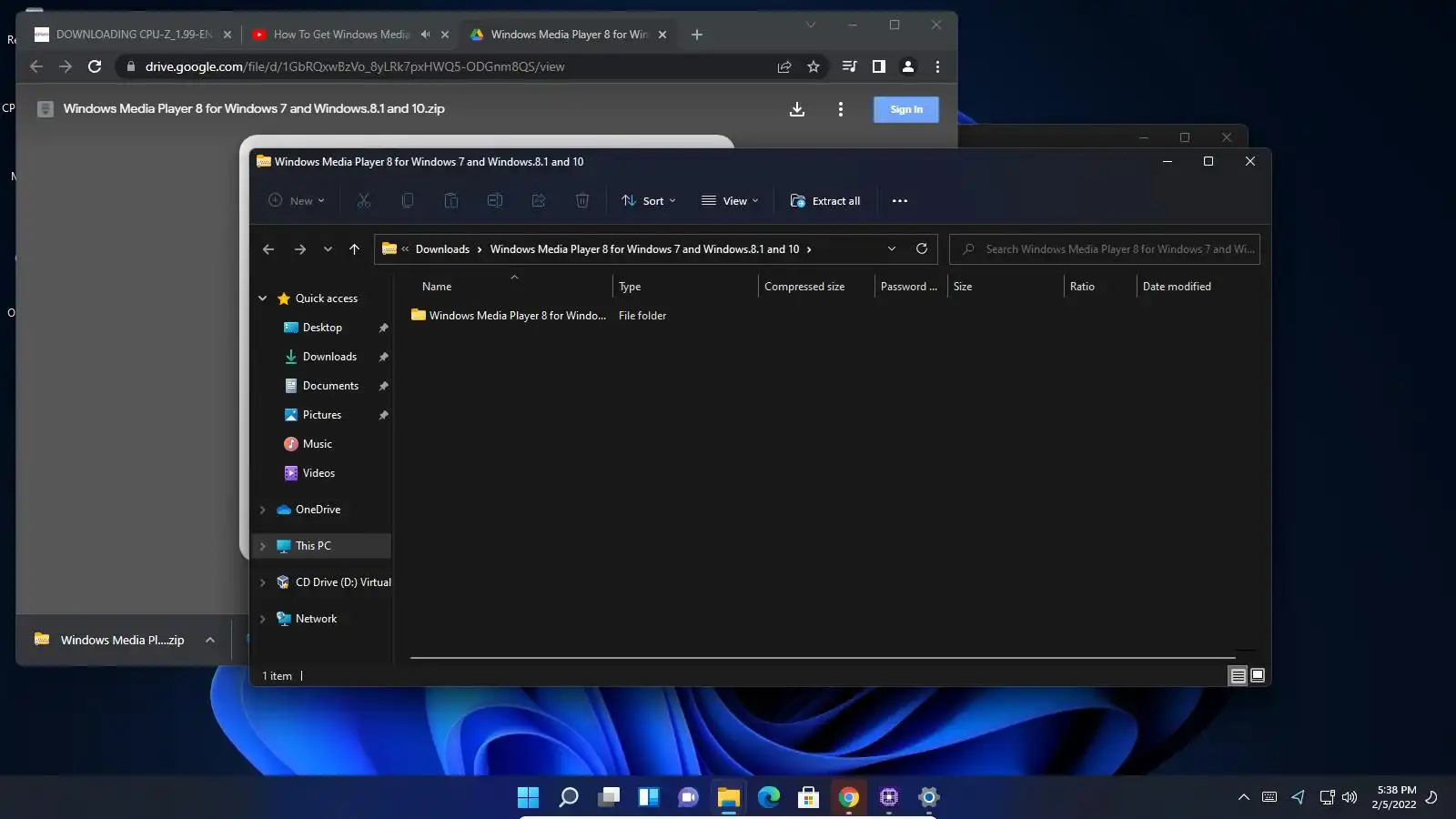Open Microsoft Store from taskbar
1456x819 pixels.
[x=809, y=797]
